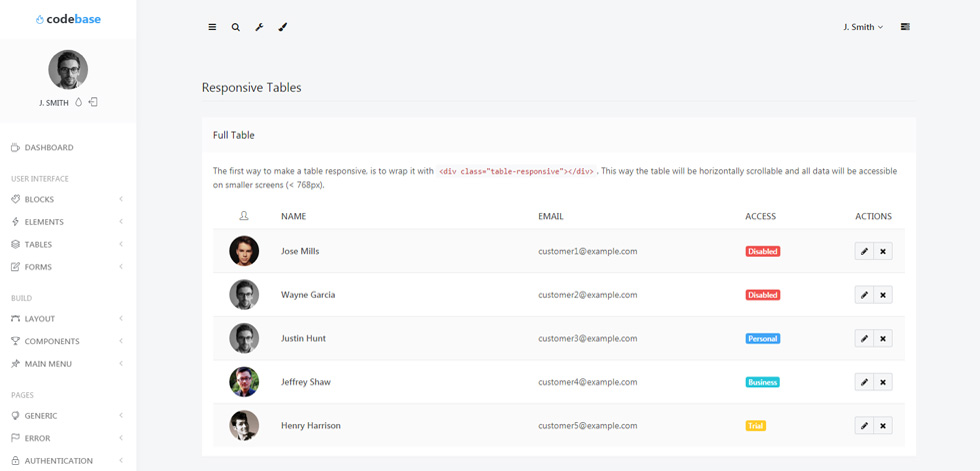Click the Forms note icon in sidebar
Screen dimensions: 980x471
click(x=16, y=267)
